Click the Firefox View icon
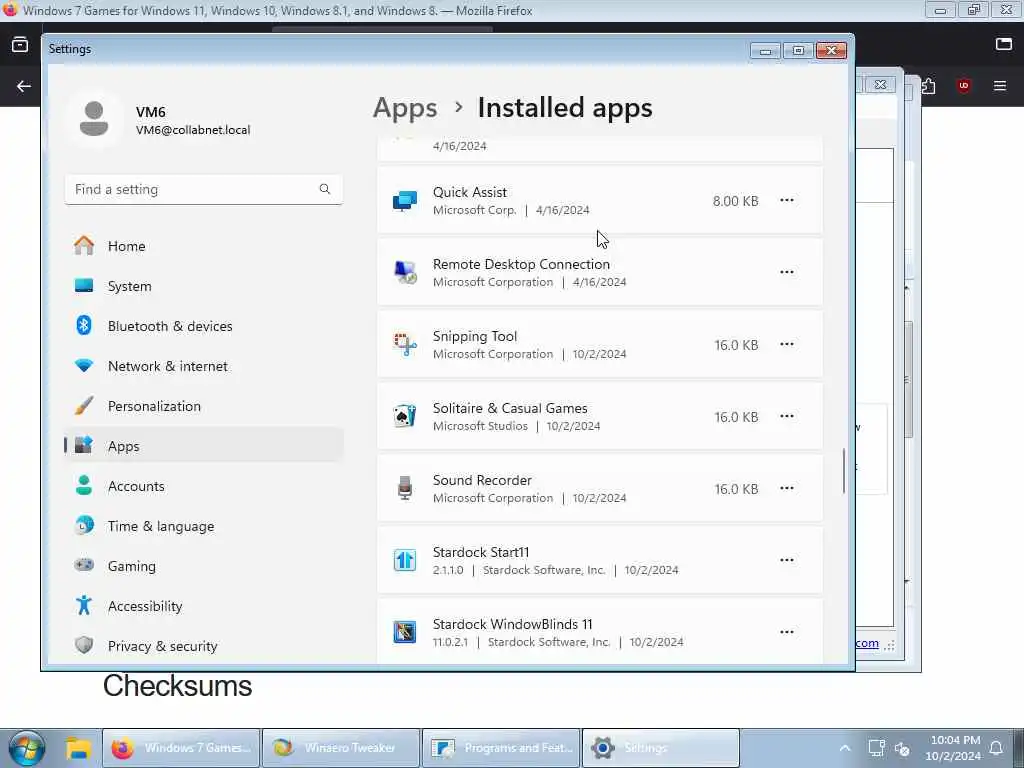The image size is (1024, 768). [x=20, y=44]
